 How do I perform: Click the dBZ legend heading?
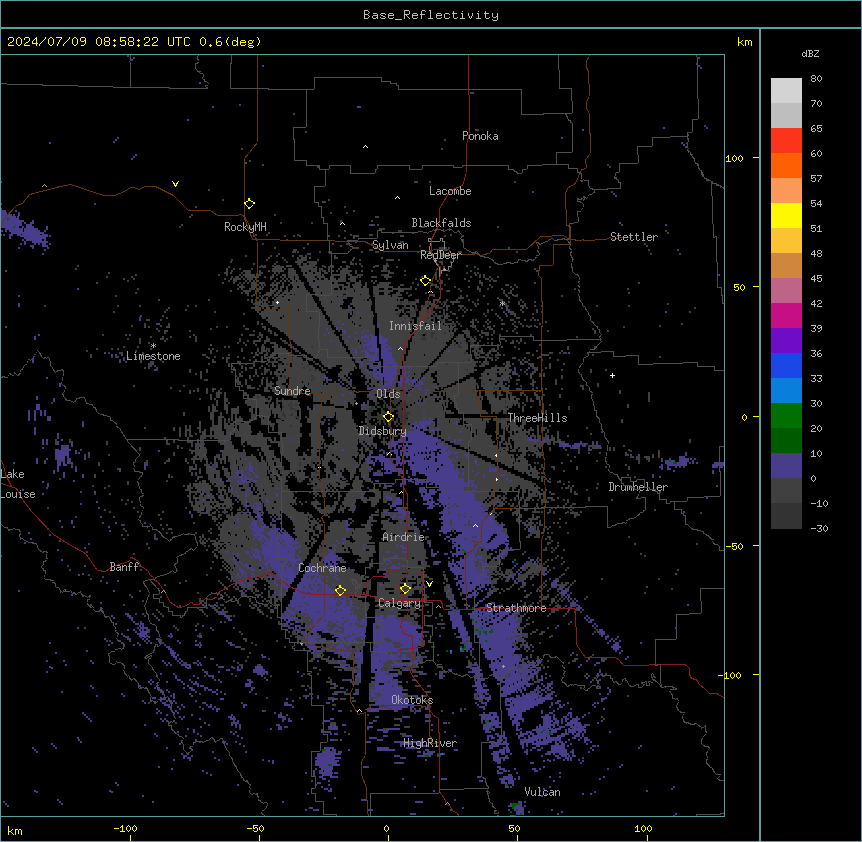[x=810, y=53]
